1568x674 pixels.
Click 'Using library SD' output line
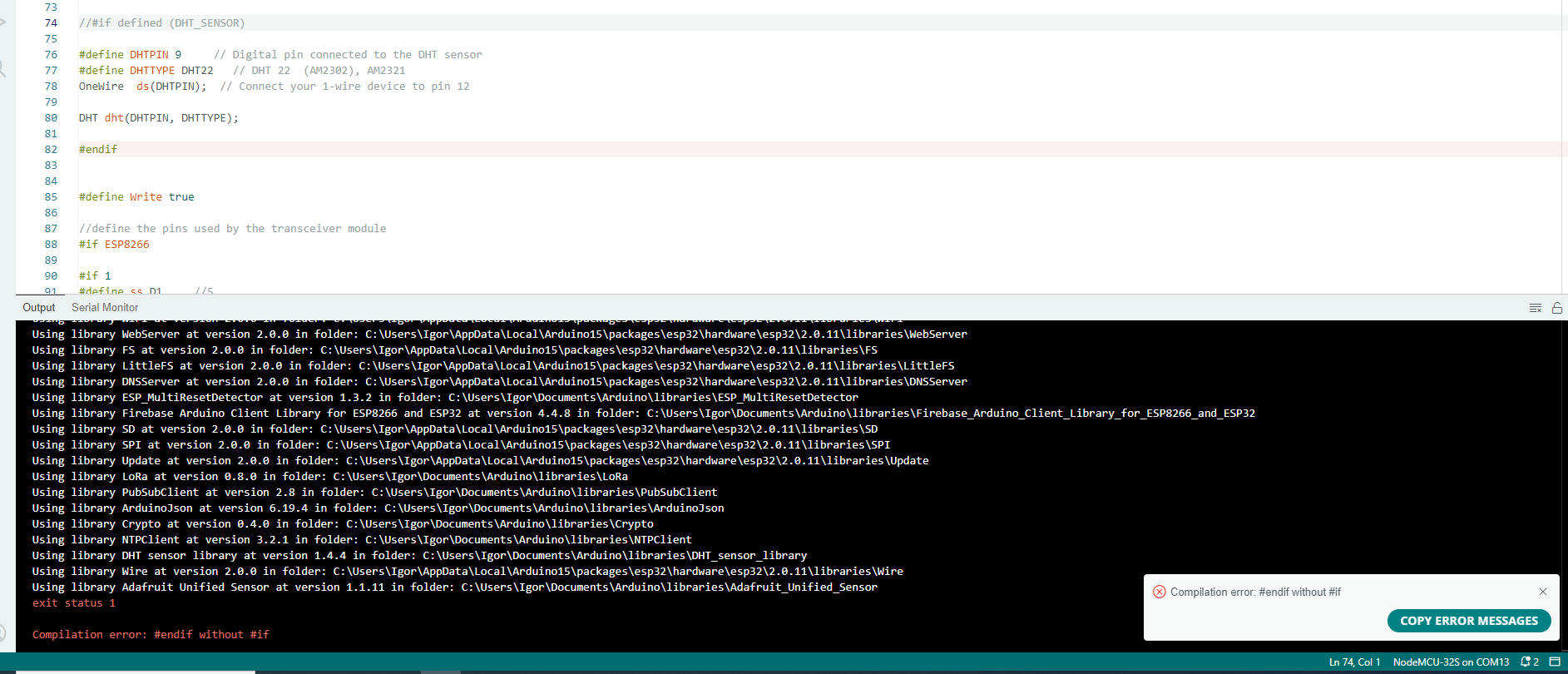tap(455, 429)
